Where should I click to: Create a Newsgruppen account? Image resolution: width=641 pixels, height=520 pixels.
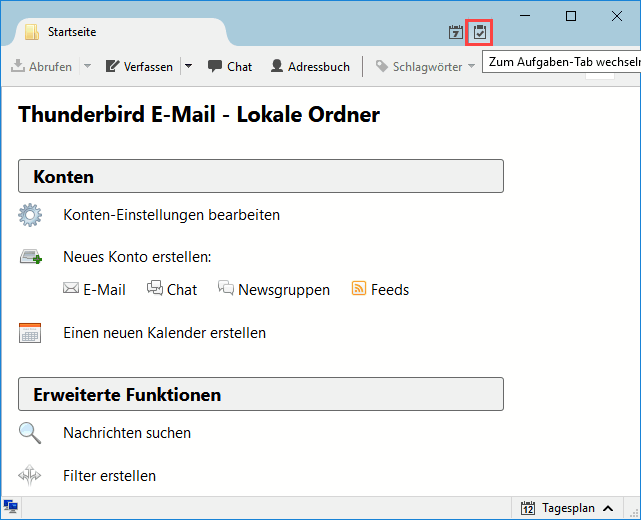click(x=284, y=290)
